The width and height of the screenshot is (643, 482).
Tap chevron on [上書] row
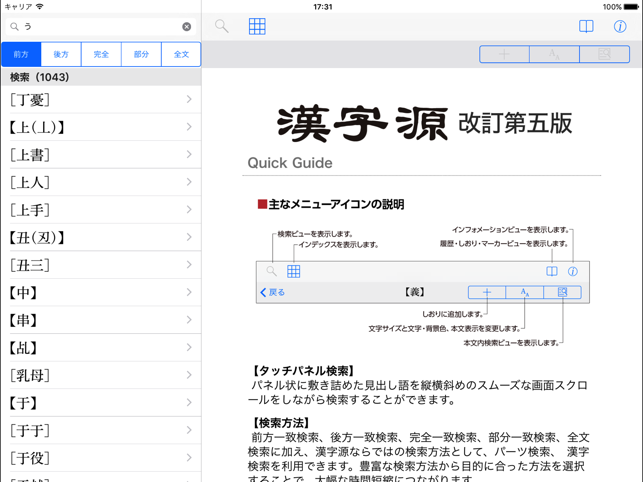(189, 154)
